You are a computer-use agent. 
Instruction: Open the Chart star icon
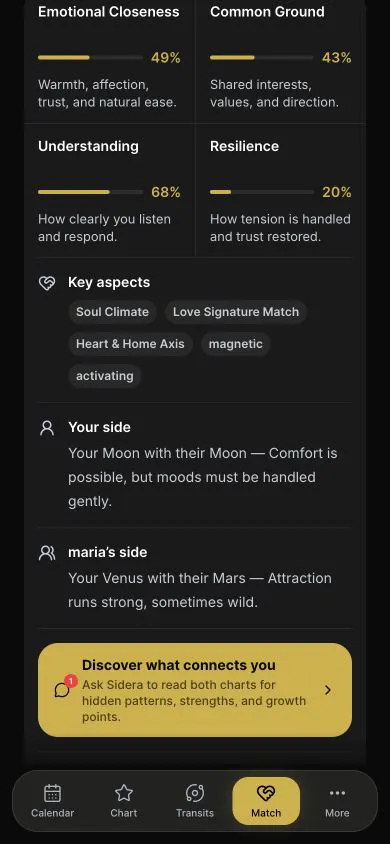(124, 793)
